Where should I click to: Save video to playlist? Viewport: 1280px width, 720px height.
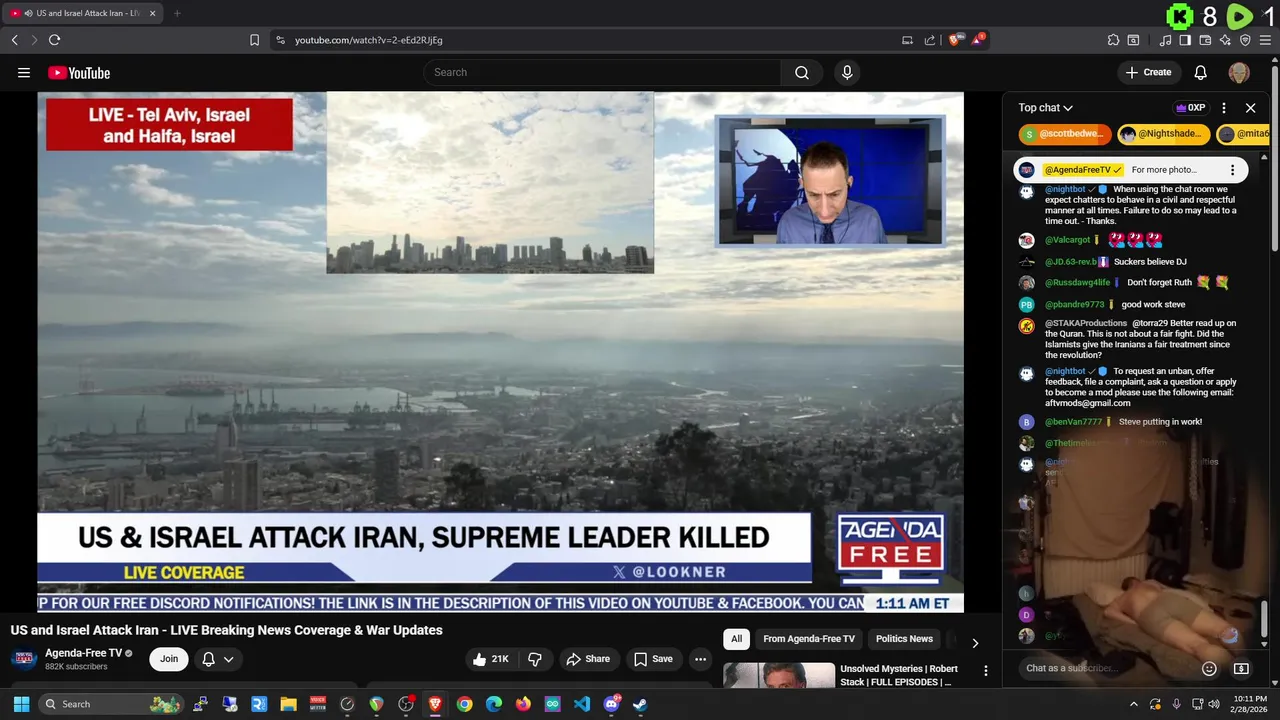[x=653, y=659]
